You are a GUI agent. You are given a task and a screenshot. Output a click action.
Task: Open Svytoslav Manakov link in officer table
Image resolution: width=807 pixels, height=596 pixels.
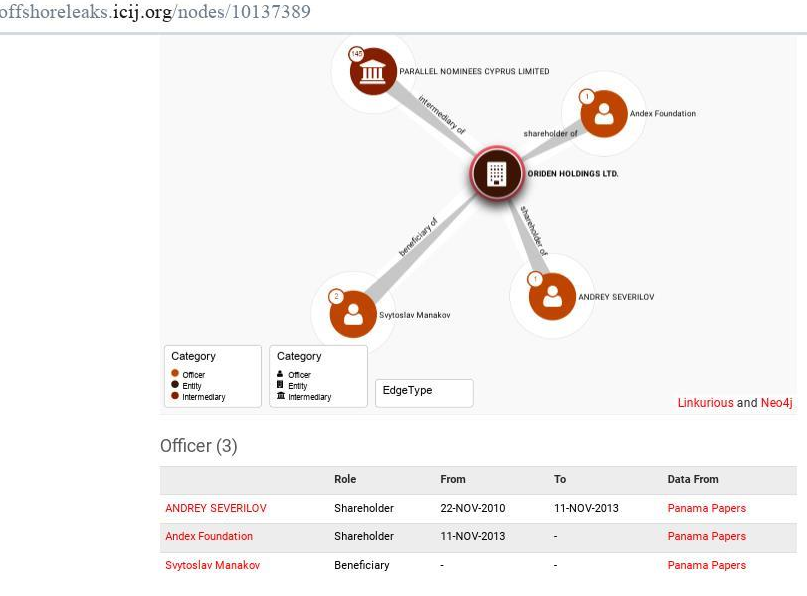(x=212, y=565)
